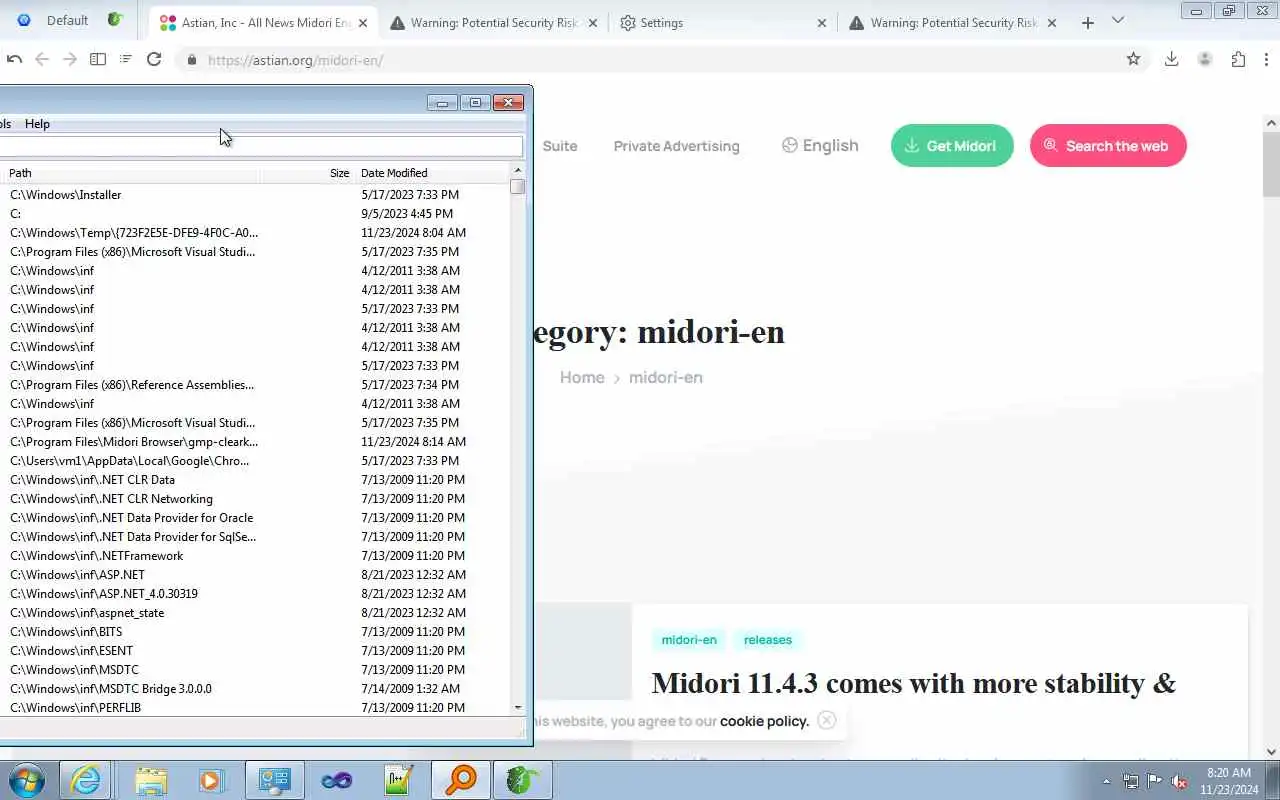Image resolution: width=1280 pixels, height=800 pixels.
Task: Click the undo closed tab icon
Action: [x=14, y=60]
